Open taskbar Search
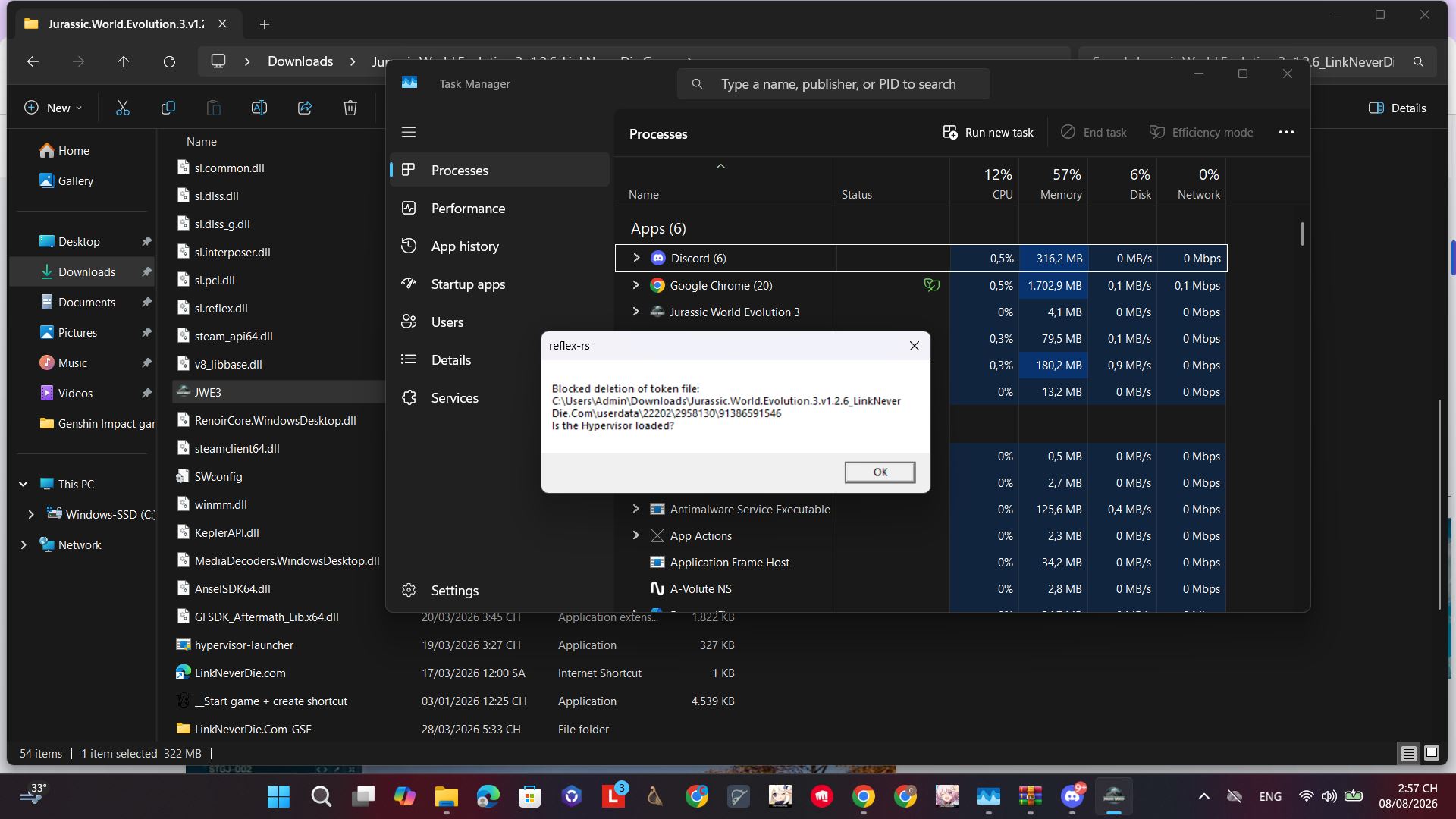Screen dimensions: 1456x819 322,796
